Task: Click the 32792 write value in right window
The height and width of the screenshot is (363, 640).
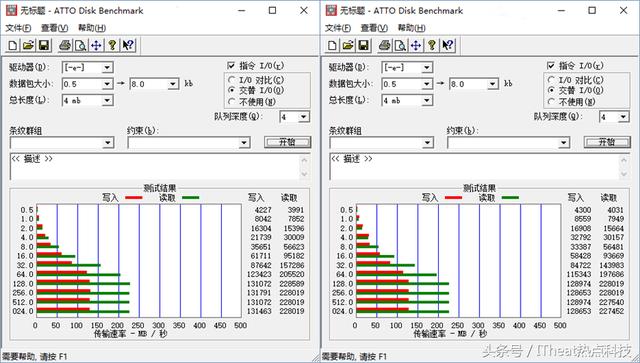Action: pyautogui.click(x=581, y=237)
